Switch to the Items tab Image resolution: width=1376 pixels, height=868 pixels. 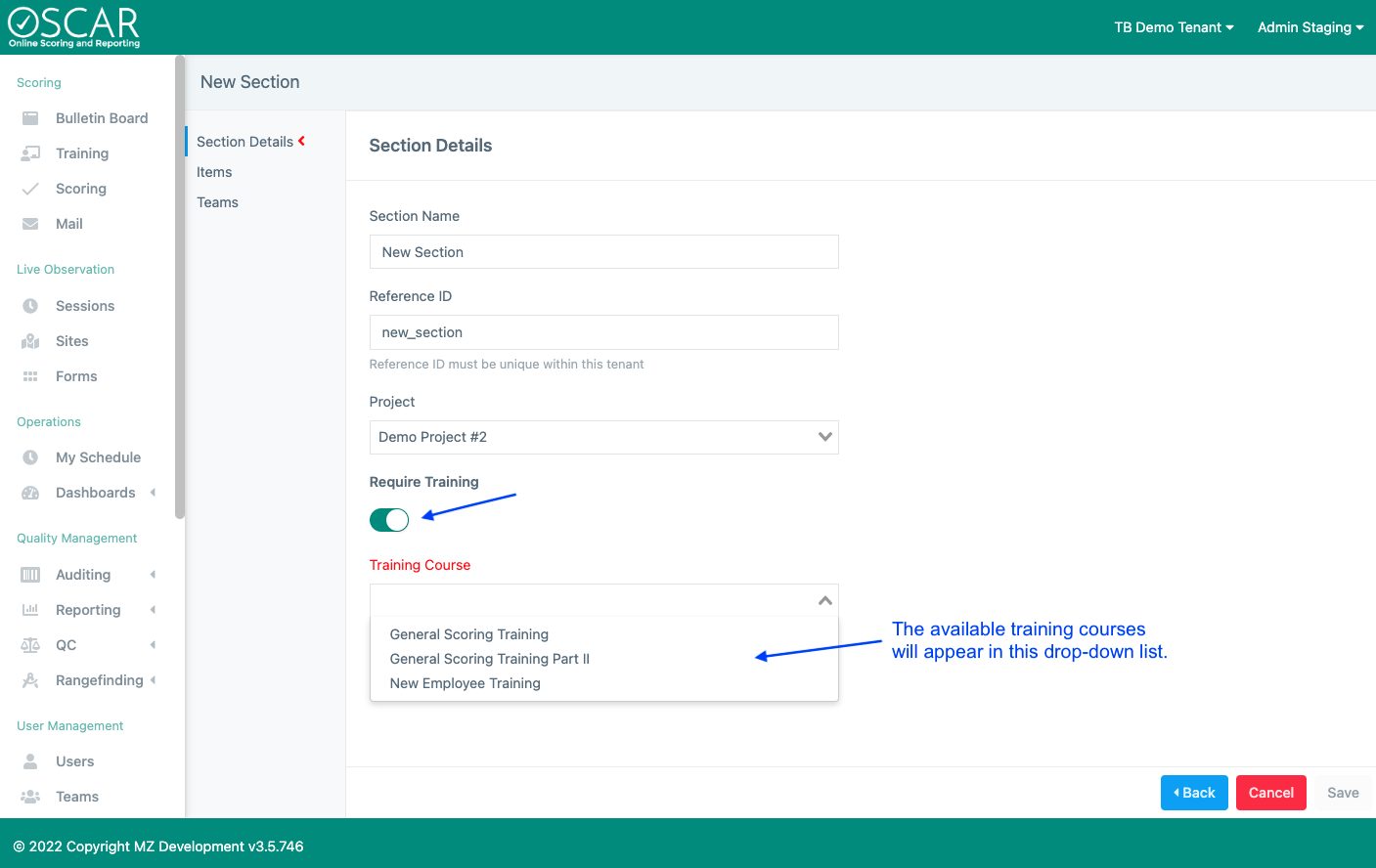click(x=214, y=172)
